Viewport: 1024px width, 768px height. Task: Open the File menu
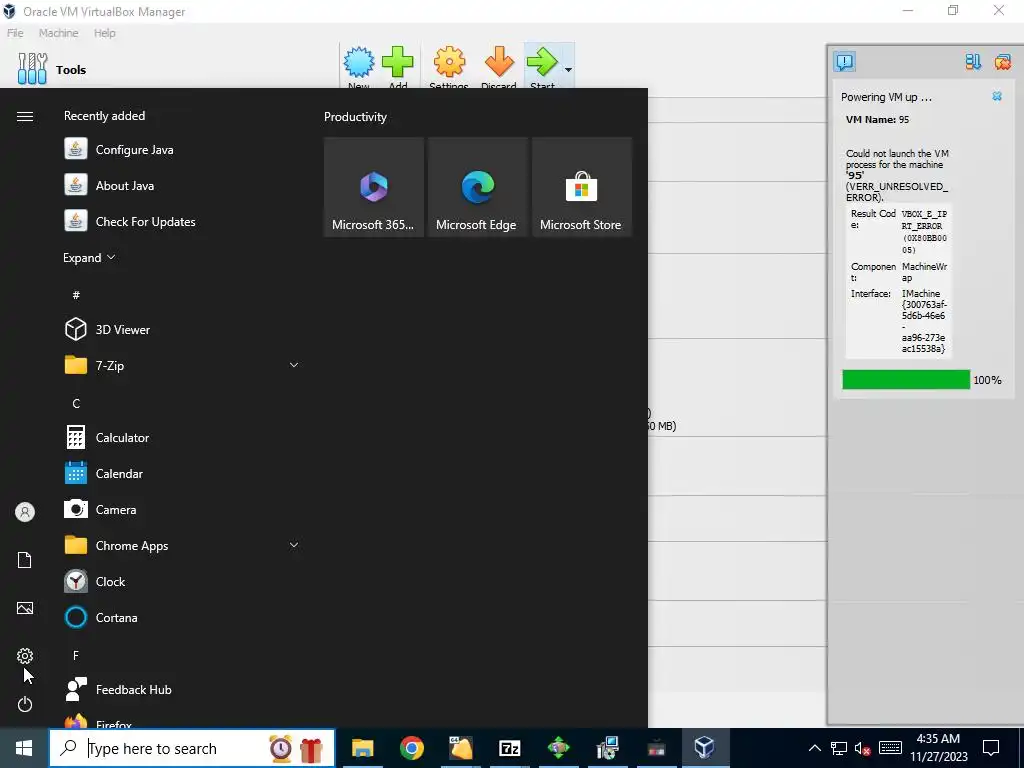coord(15,33)
